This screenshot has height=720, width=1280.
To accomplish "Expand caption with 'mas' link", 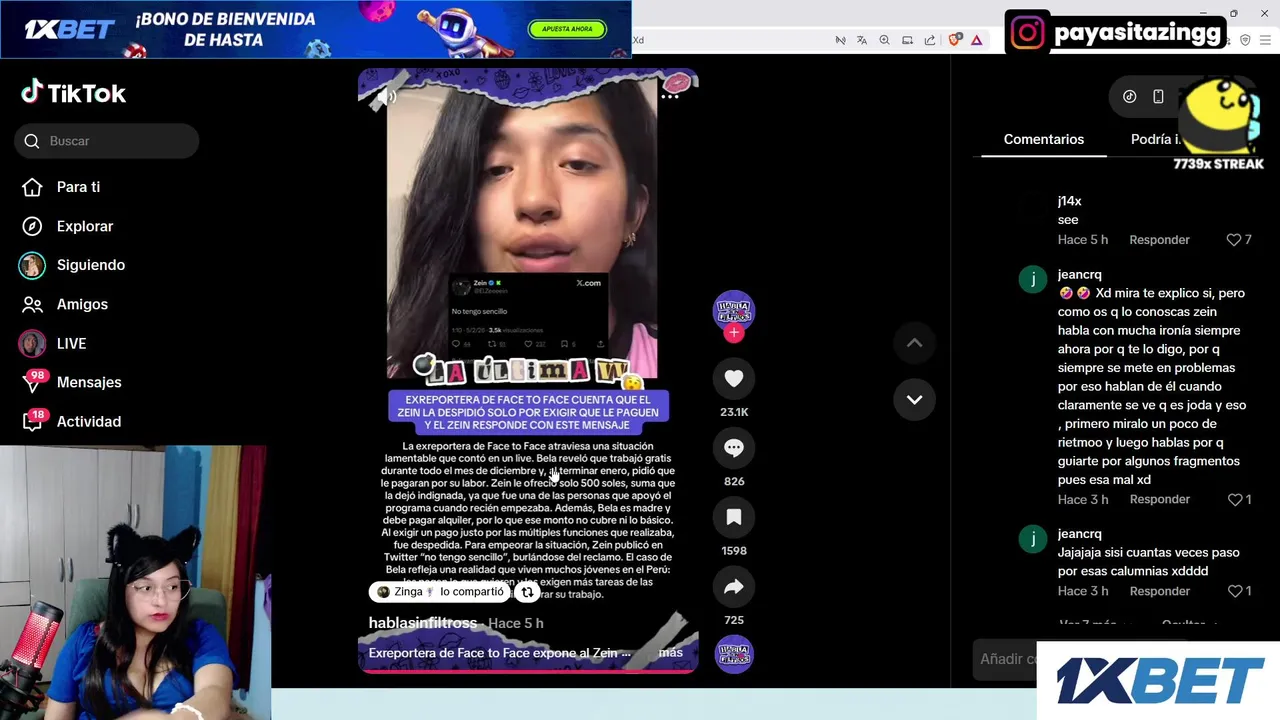I will point(670,653).
